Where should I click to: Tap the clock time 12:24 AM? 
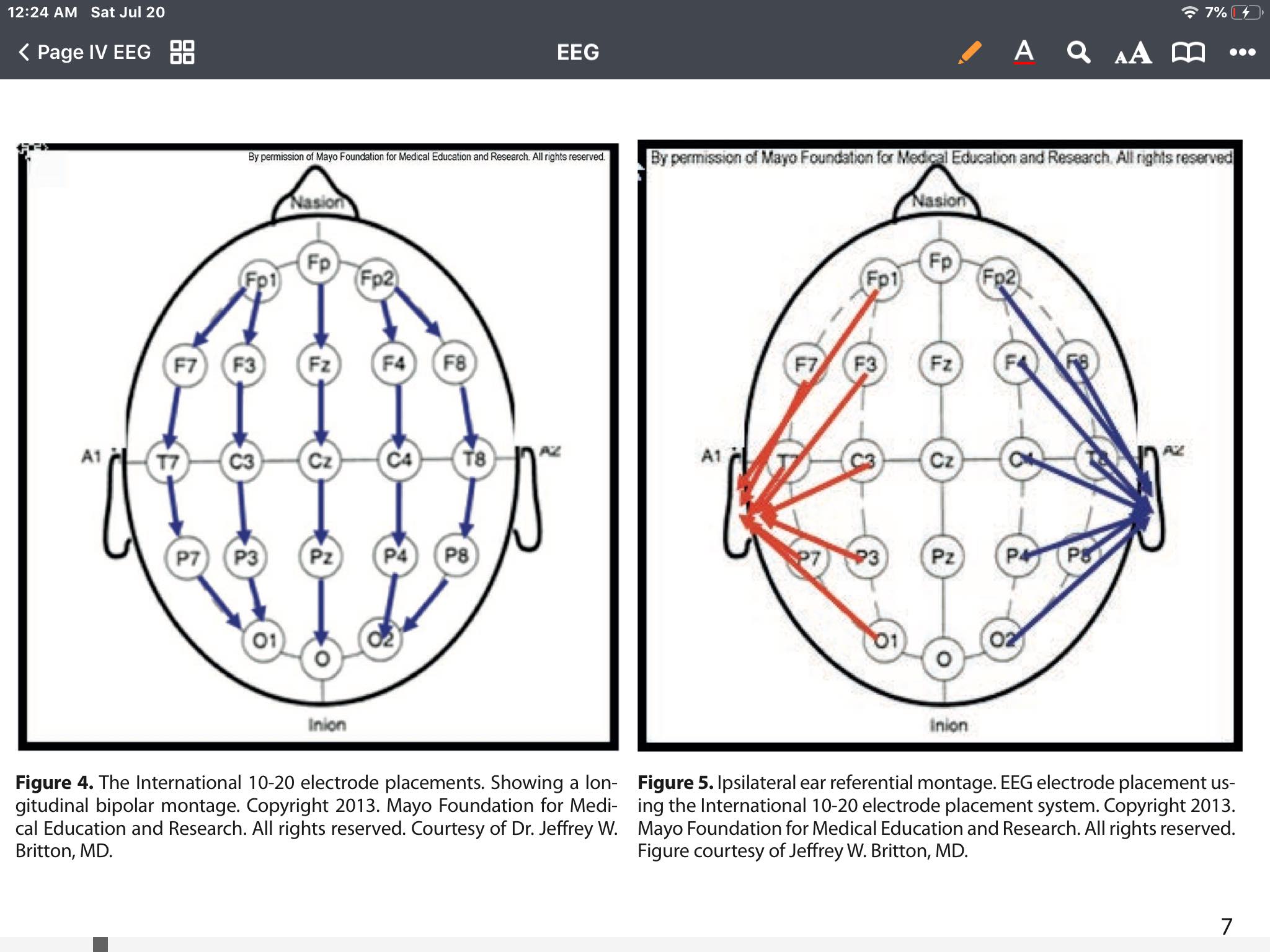[43, 12]
